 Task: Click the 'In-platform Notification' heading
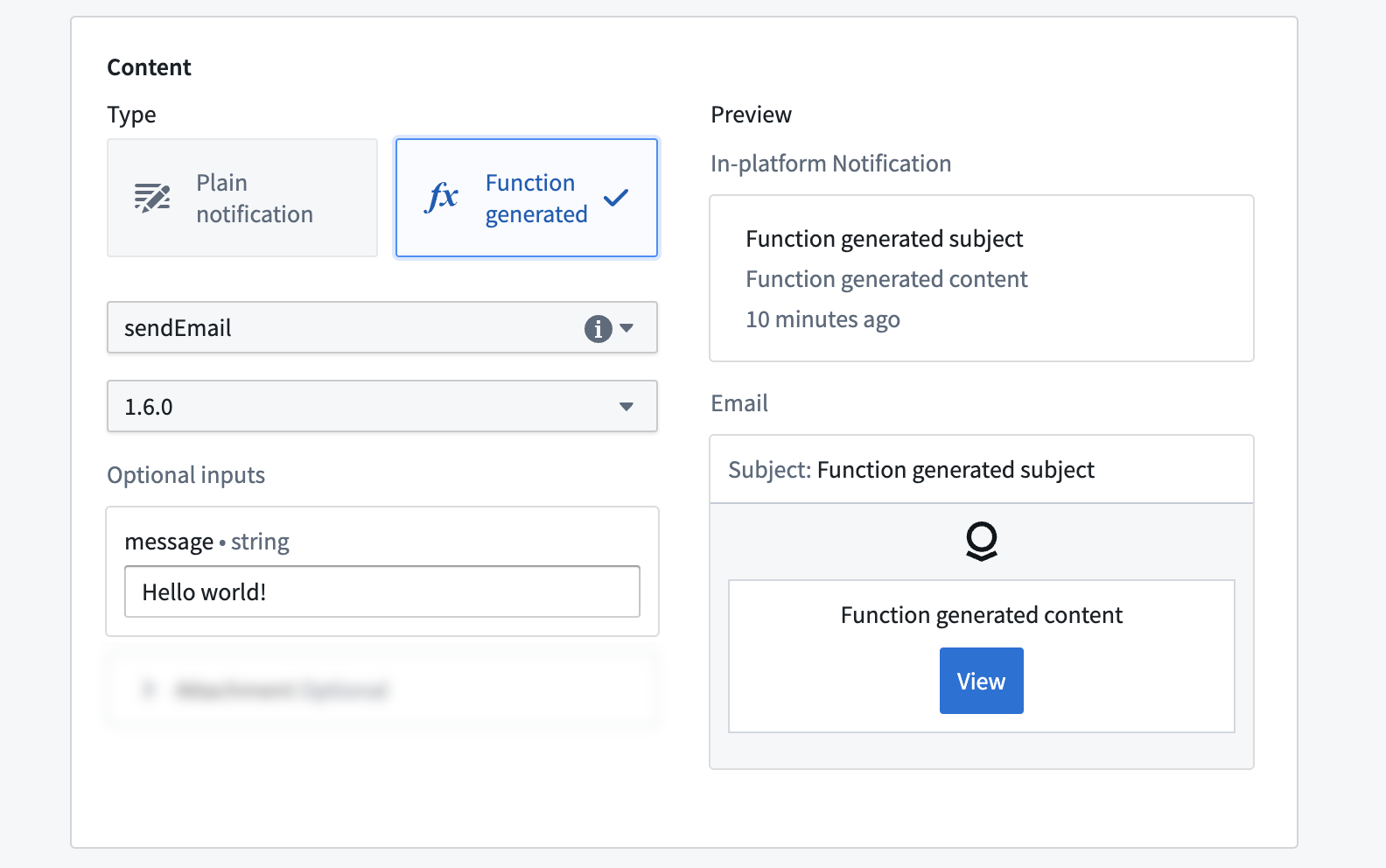[830, 164]
